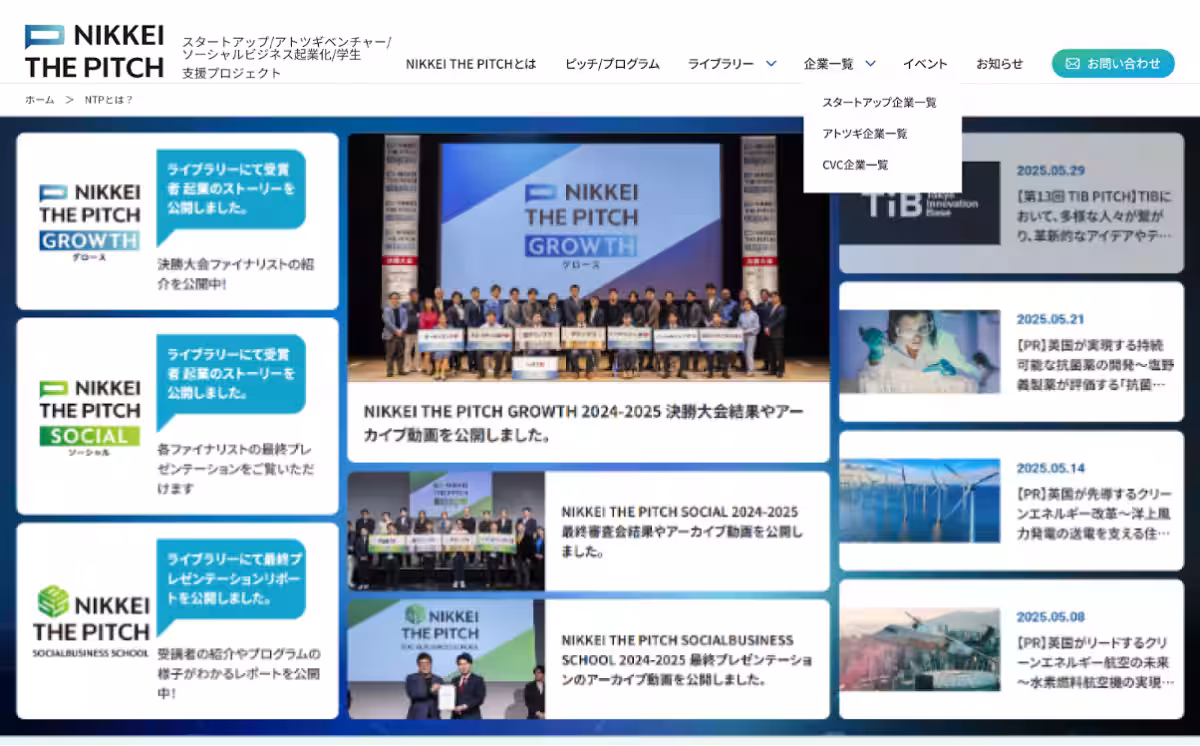This screenshot has height=746, width=1200.
Task: Click the お問い合わせ contact button
Action: pyautogui.click(x=1113, y=63)
